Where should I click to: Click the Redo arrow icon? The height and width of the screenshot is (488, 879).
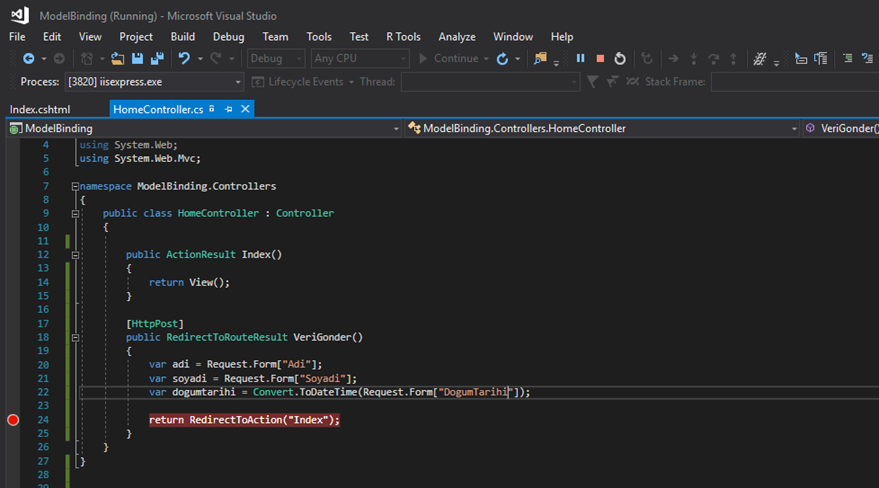[216, 58]
